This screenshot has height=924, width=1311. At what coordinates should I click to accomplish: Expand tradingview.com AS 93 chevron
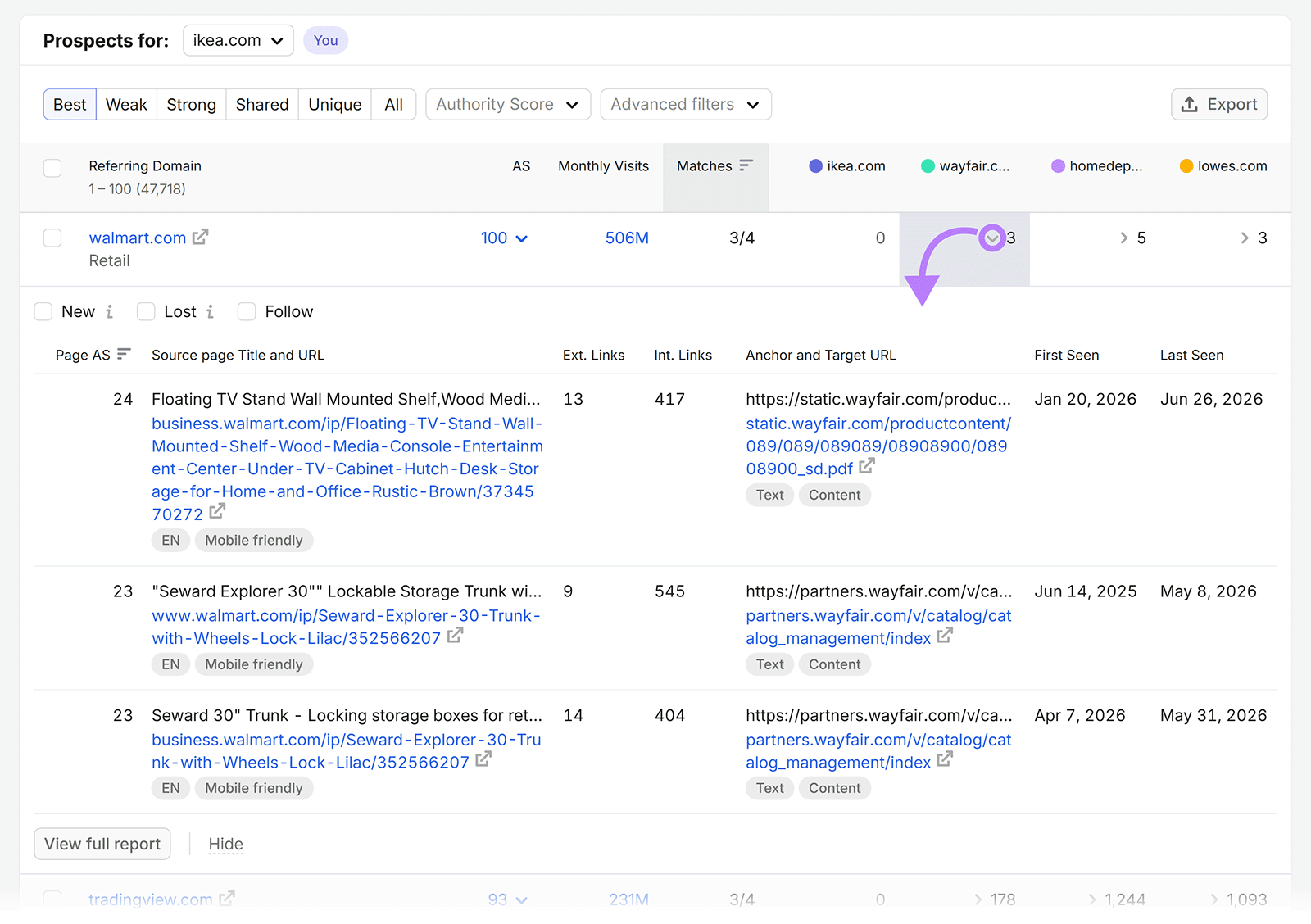pyautogui.click(x=522, y=899)
